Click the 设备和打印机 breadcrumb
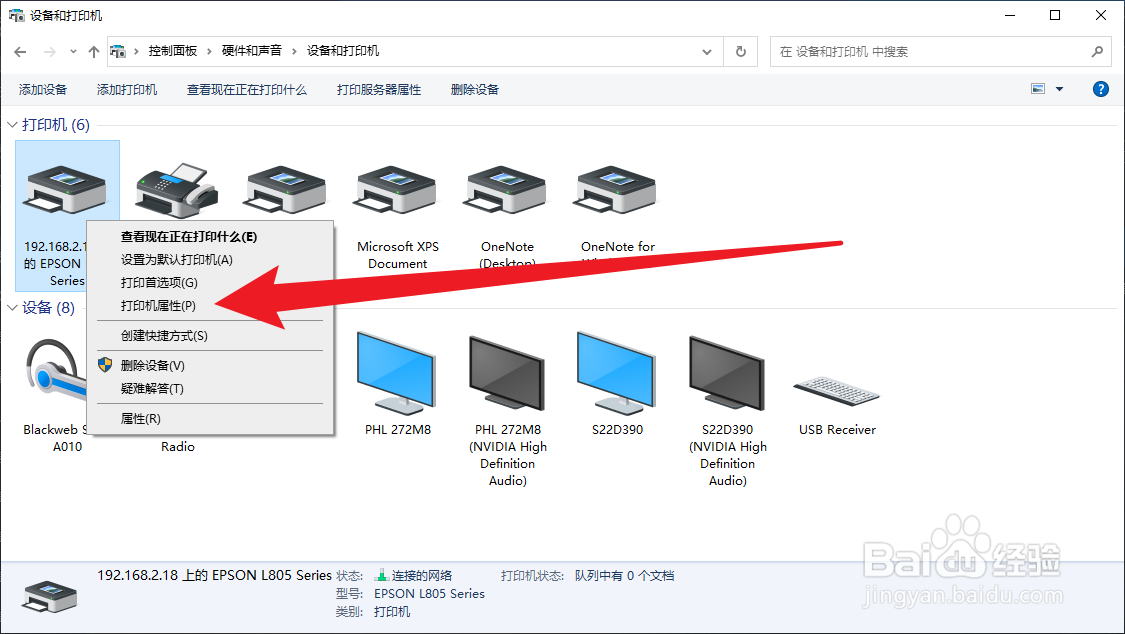Viewport: 1125px width, 634px height. [343, 51]
